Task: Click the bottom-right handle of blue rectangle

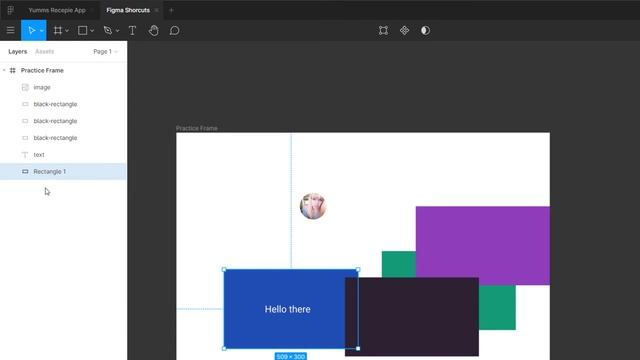Action: (x=358, y=349)
